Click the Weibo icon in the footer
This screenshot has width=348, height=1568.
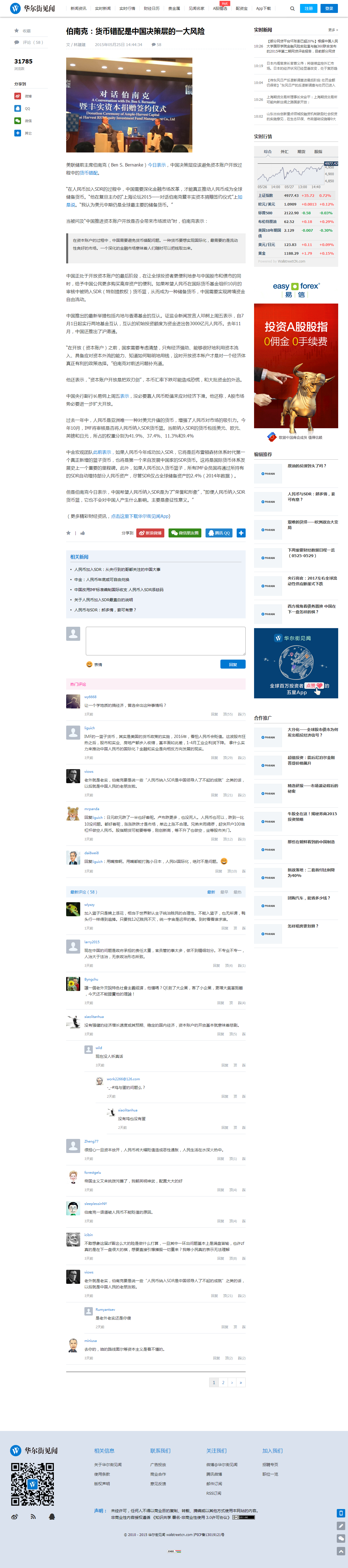pos(15,1516)
